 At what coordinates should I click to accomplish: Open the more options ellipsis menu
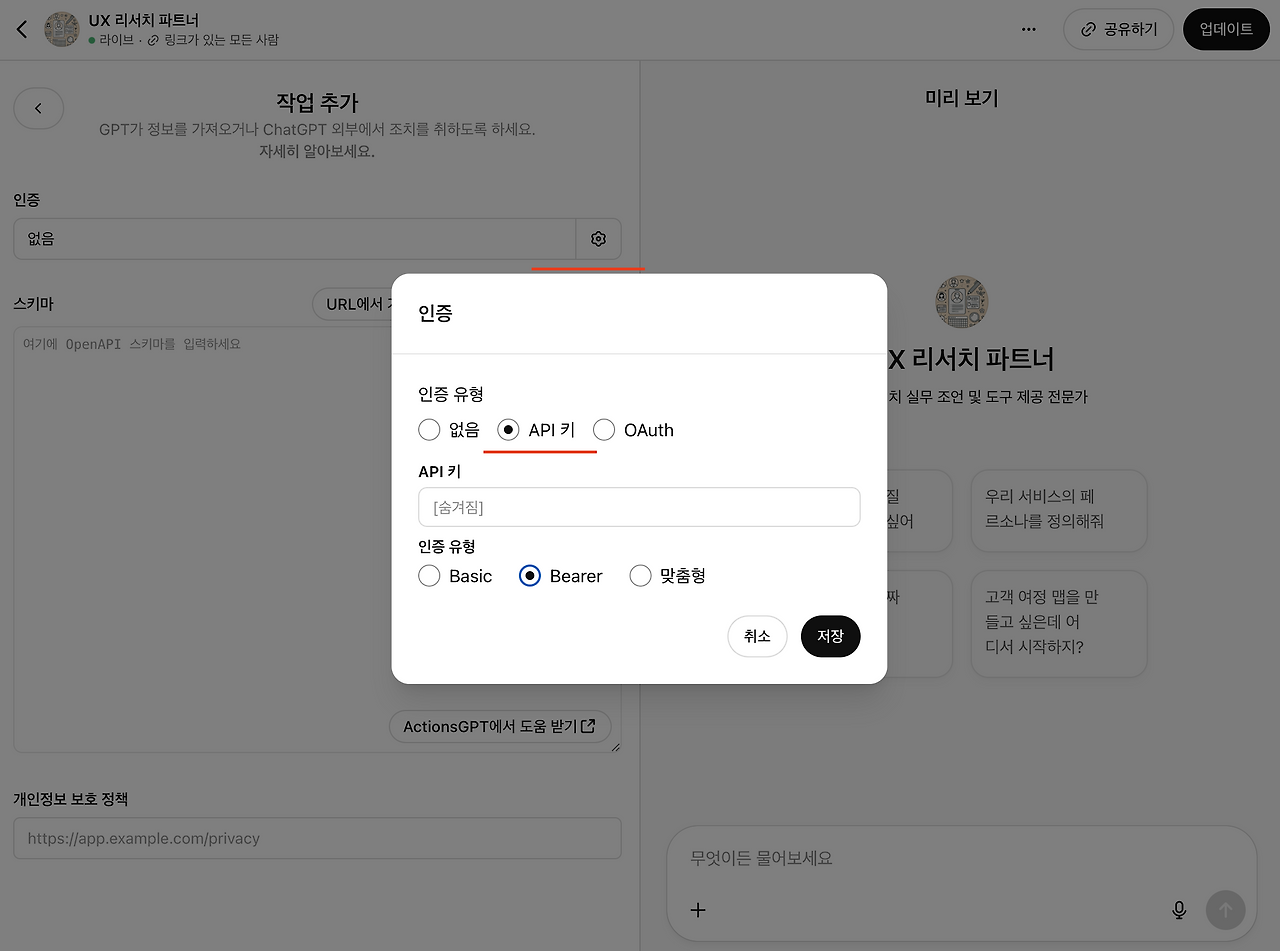click(x=1028, y=29)
